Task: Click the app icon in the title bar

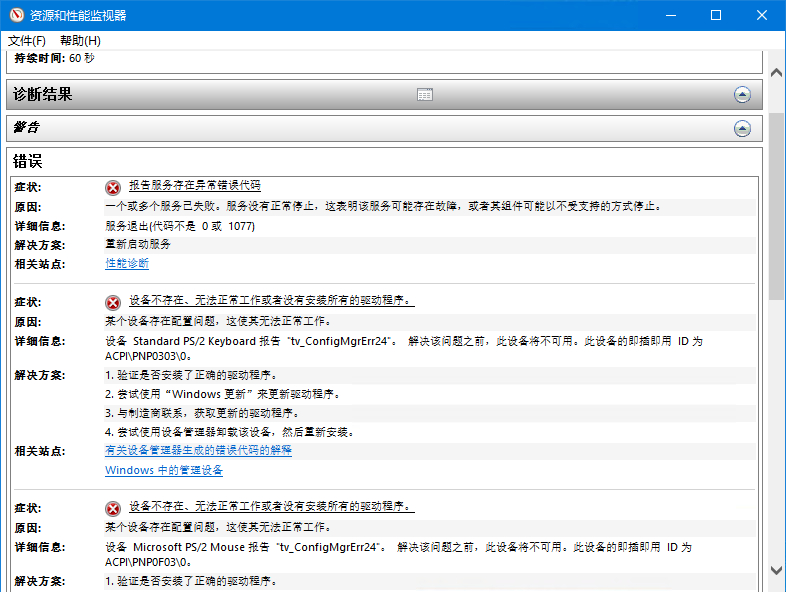Action: (x=15, y=15)
